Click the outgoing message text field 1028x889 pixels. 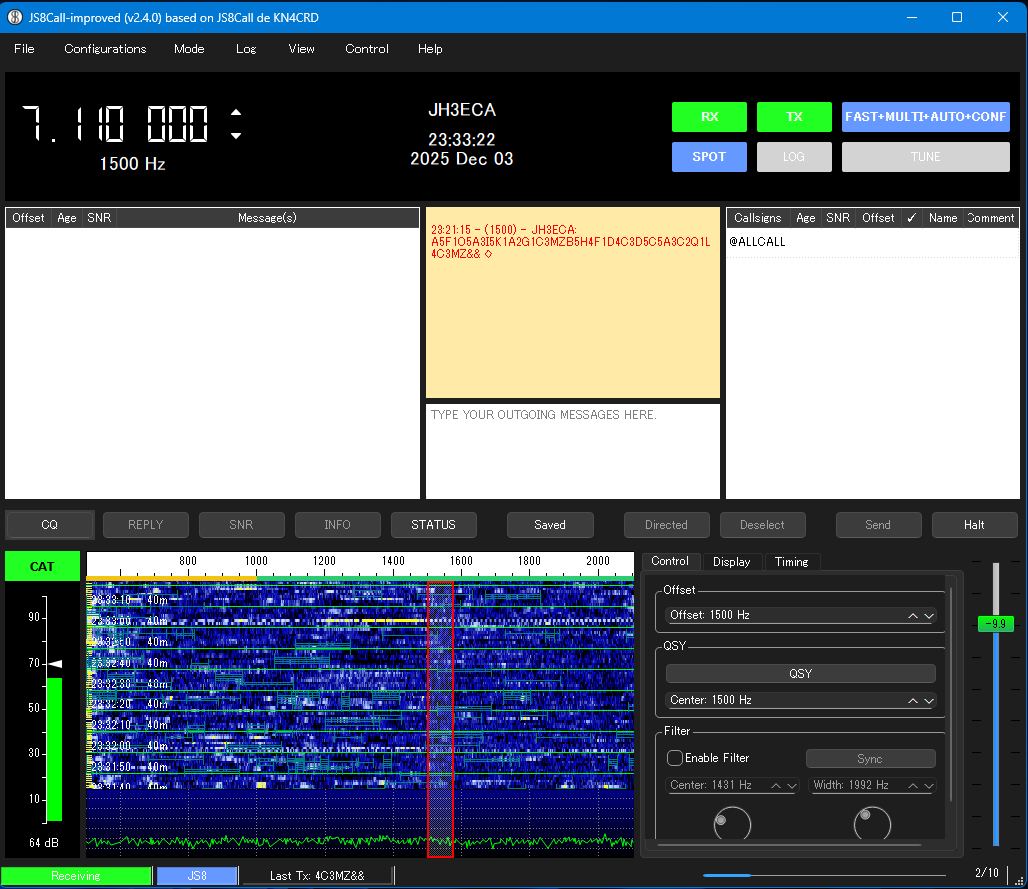(x=572, y=450)
